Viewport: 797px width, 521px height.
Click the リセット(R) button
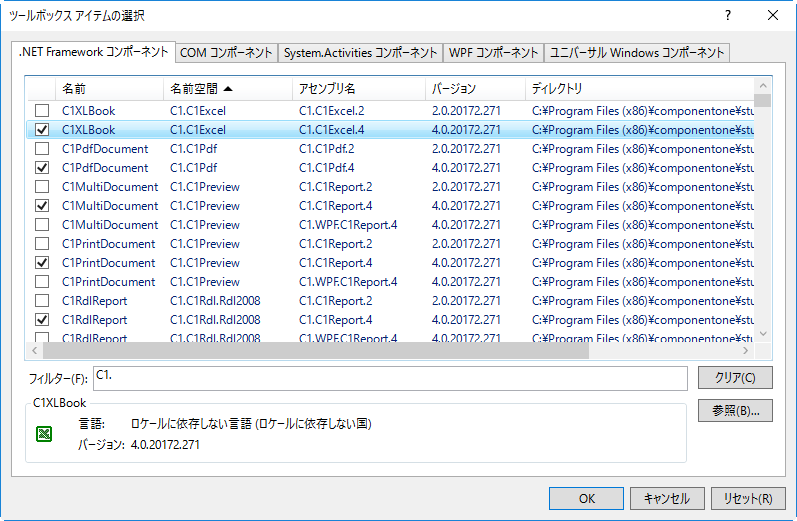tap(748, 498)
